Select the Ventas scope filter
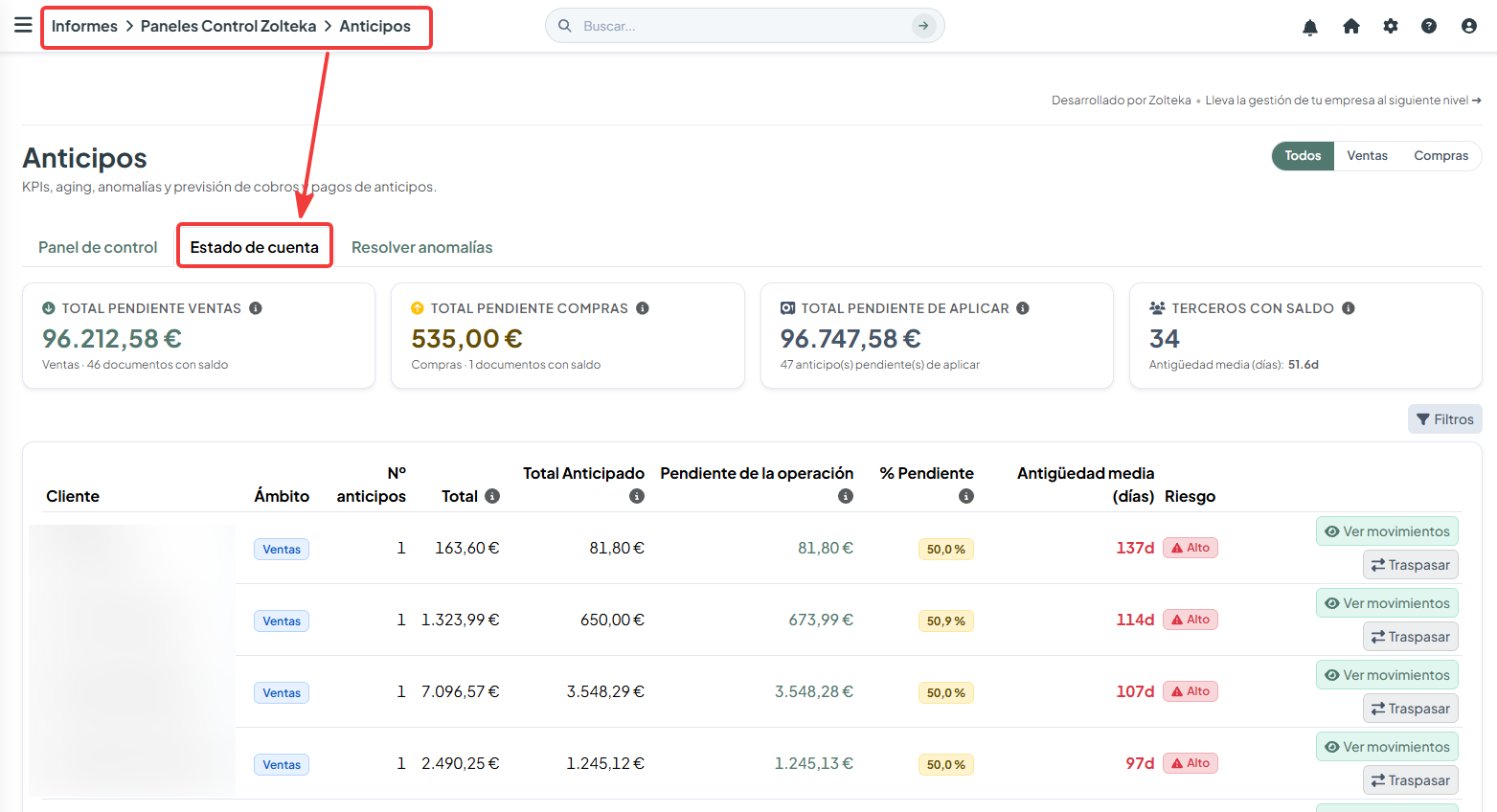 [x=1367, y=156]
